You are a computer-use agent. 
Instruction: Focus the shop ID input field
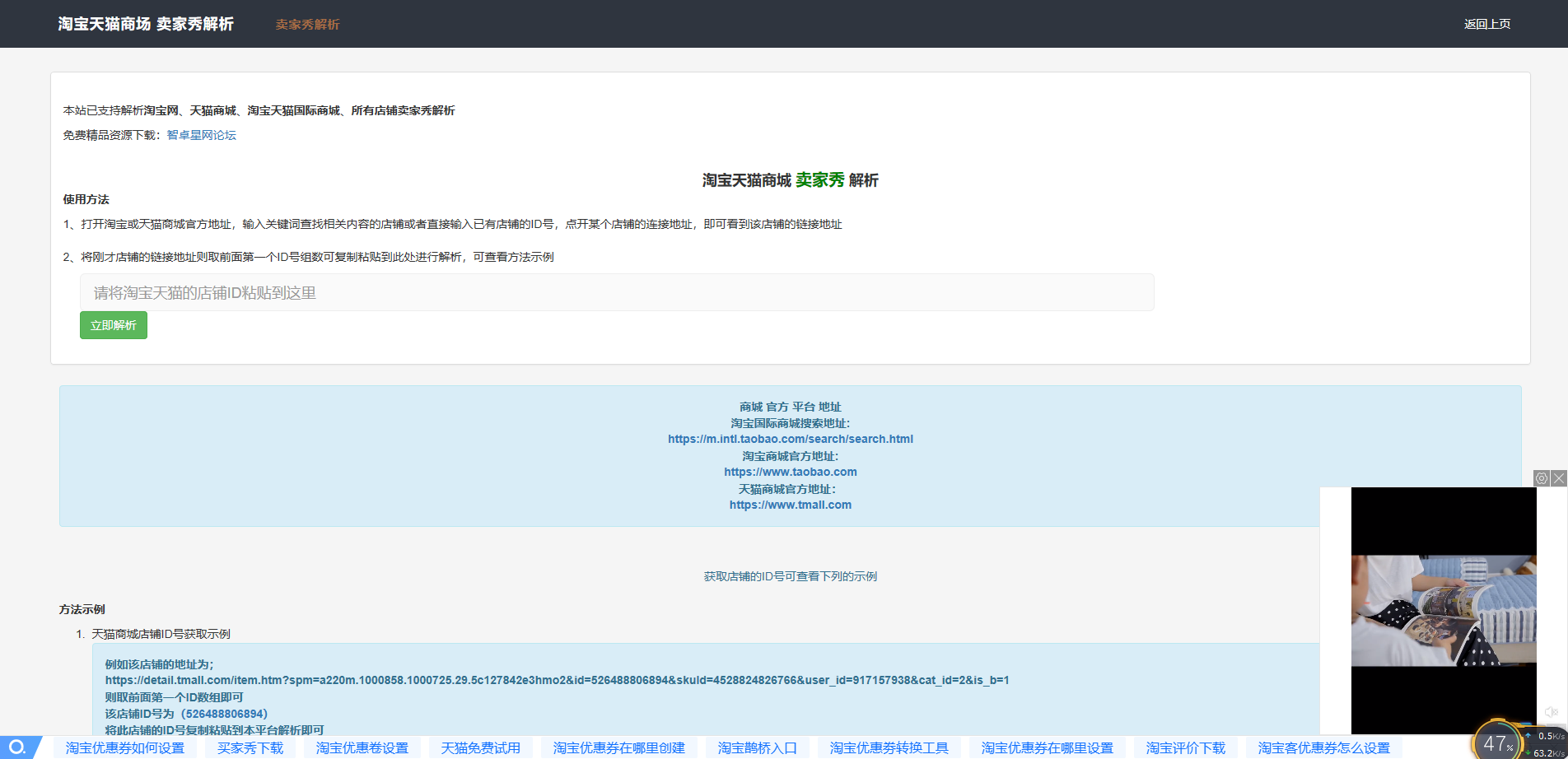point(617,292)
